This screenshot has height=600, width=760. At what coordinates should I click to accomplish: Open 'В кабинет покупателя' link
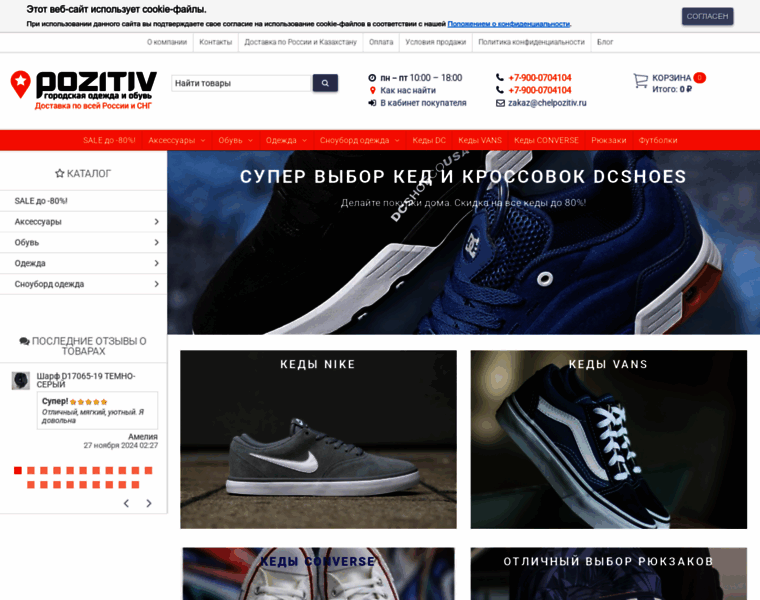click(423, 103)
